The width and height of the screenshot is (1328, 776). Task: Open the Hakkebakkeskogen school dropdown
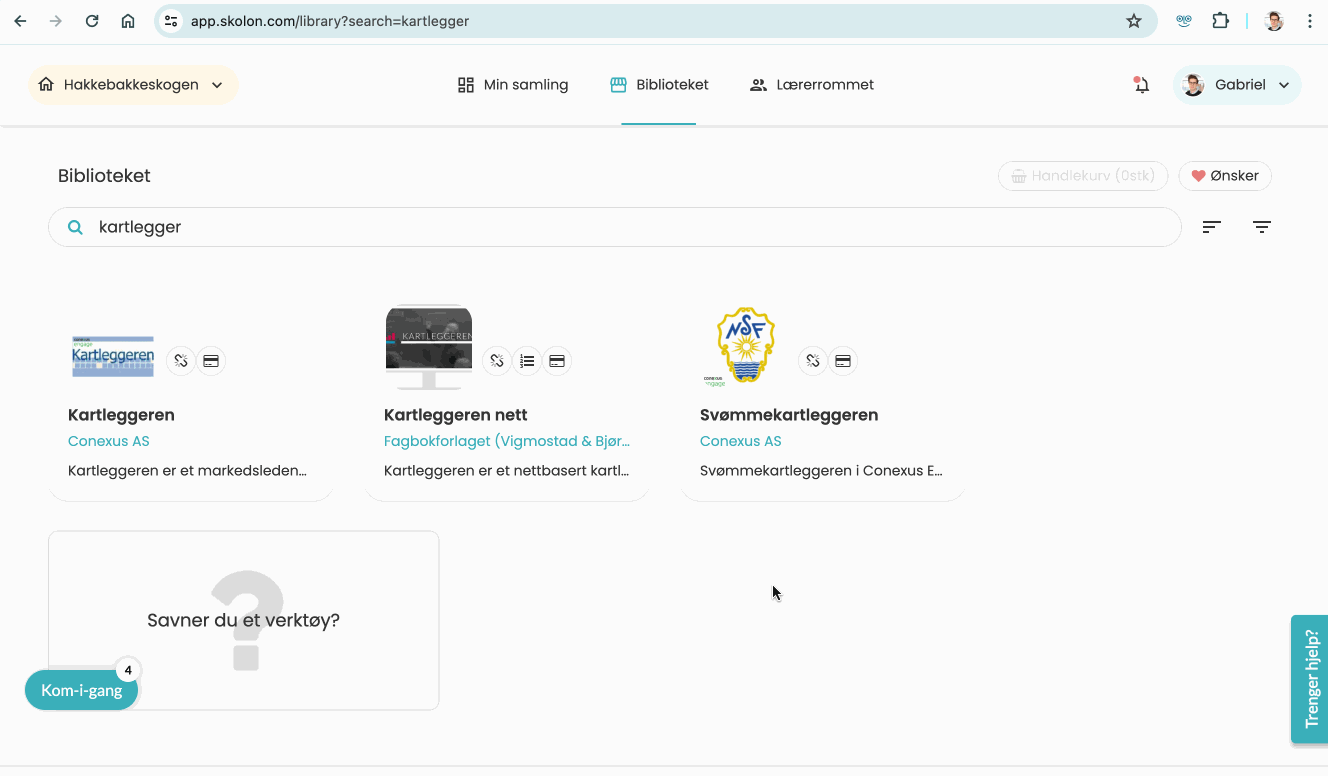133,85
